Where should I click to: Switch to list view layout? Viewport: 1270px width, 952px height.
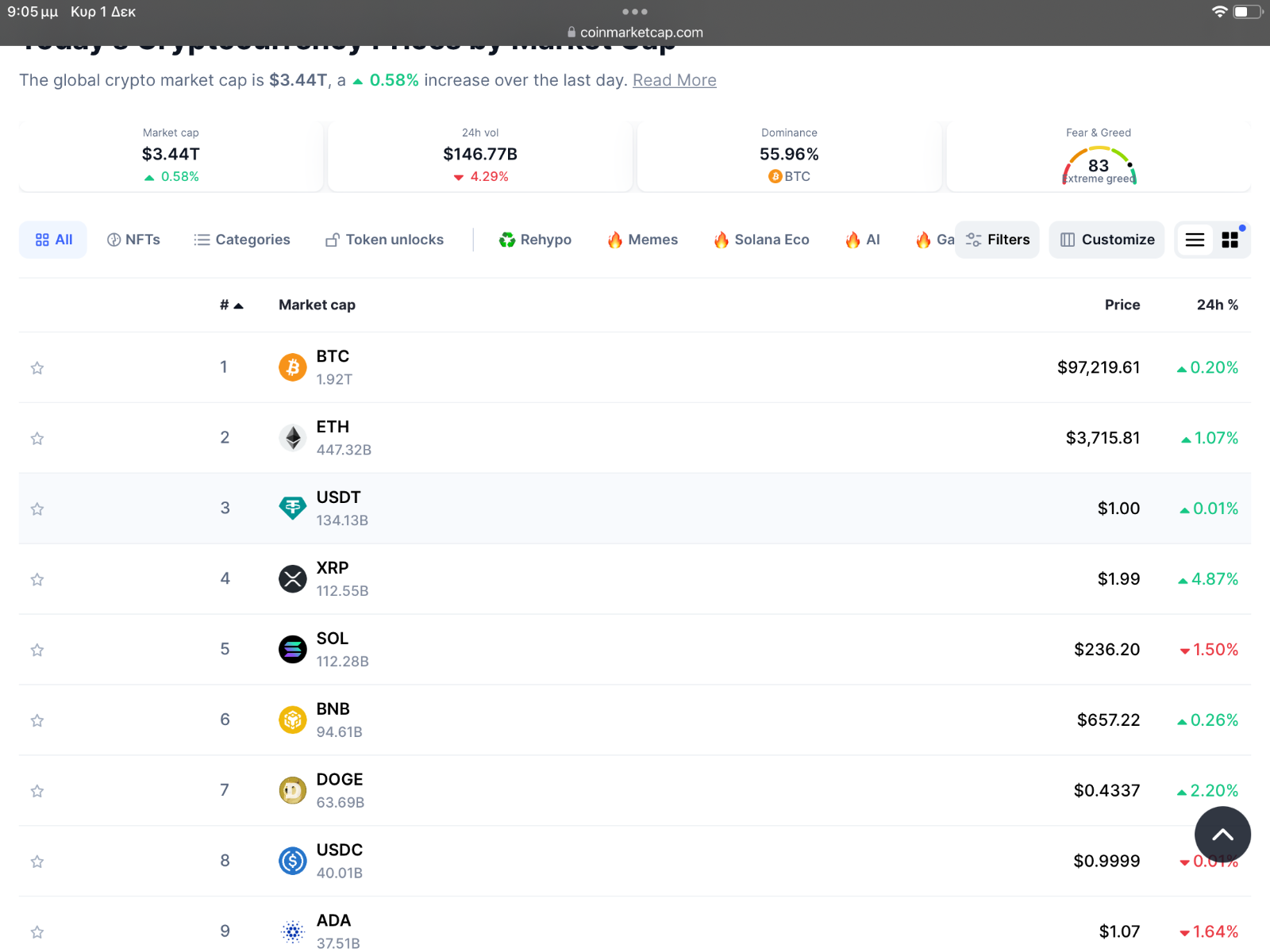(1195, 240)
